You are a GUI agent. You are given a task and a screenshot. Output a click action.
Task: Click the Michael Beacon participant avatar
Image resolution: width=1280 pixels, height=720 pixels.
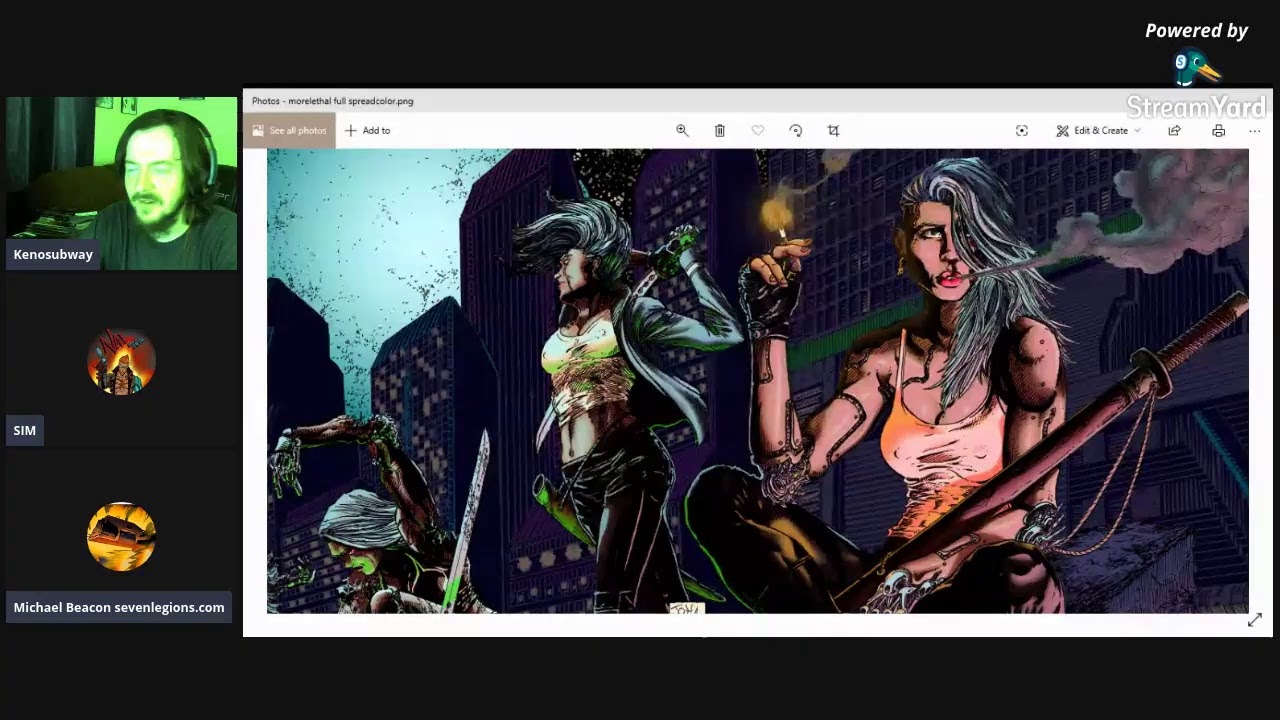point(121,537)
